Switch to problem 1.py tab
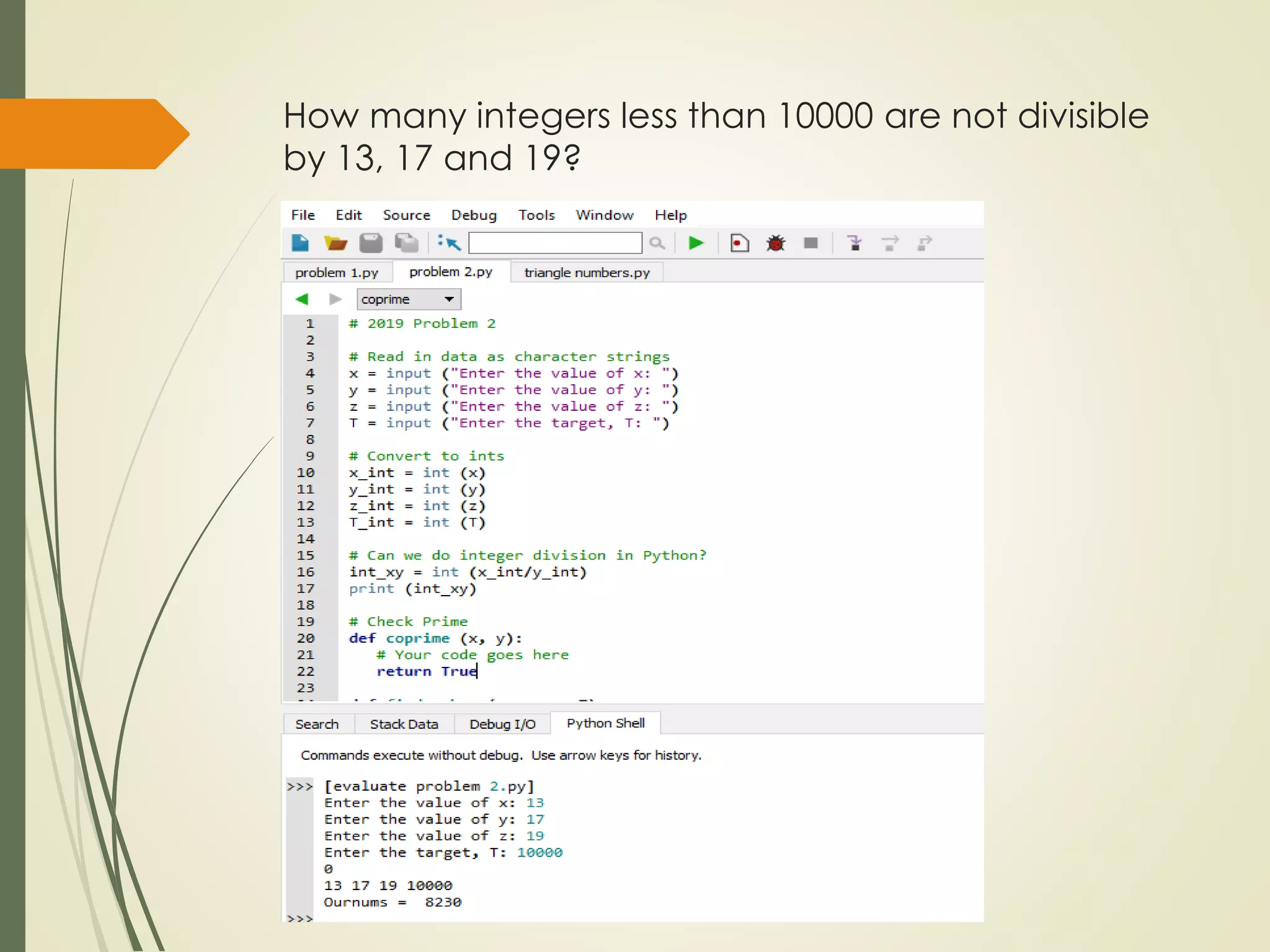This screenshot has height=952, width=1270. pos(337,273)
